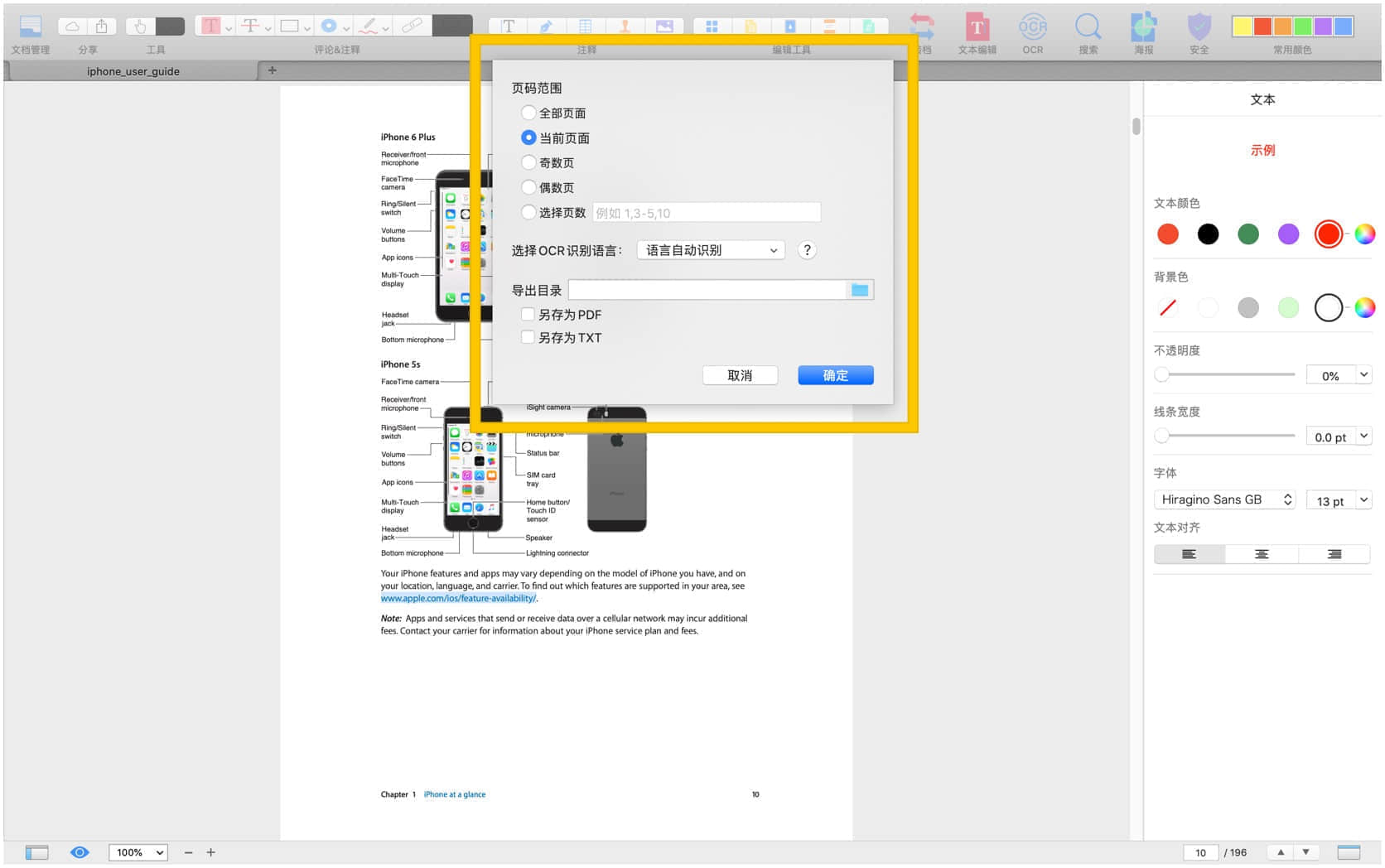Click the table insert icon
1385x868 pixels.
(x=586, y=27)
